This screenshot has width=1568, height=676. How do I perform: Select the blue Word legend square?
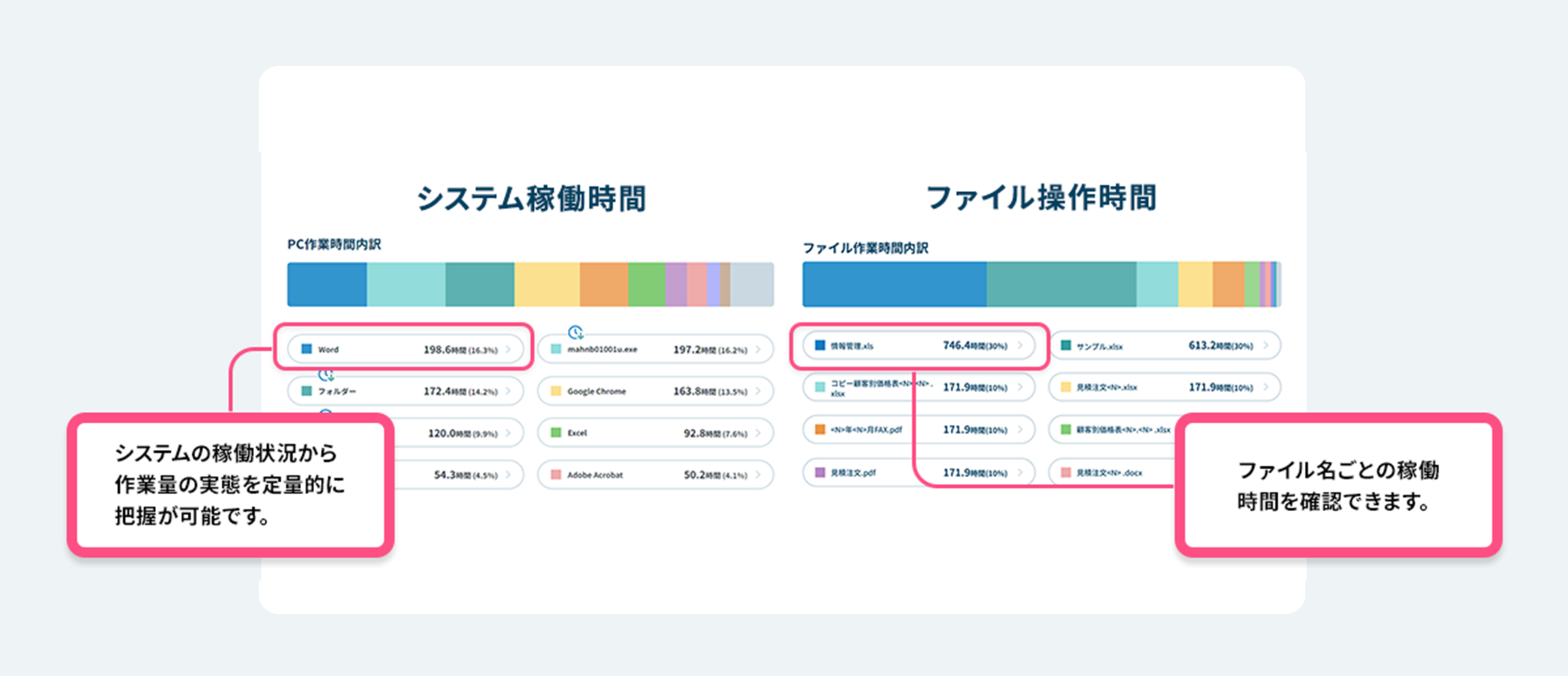(x=307, y=349)
